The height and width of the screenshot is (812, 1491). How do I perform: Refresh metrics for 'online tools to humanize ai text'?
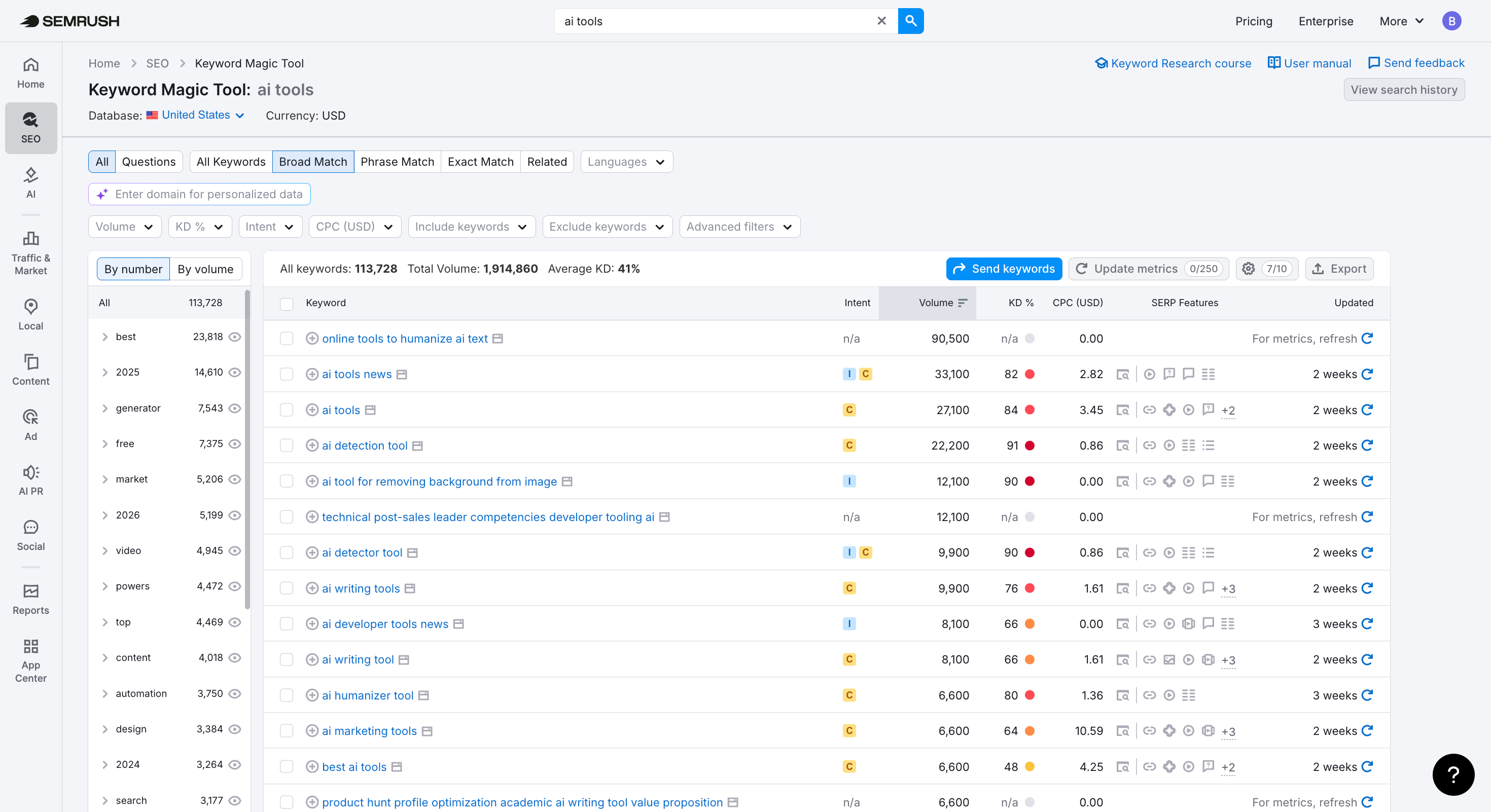1367,338
